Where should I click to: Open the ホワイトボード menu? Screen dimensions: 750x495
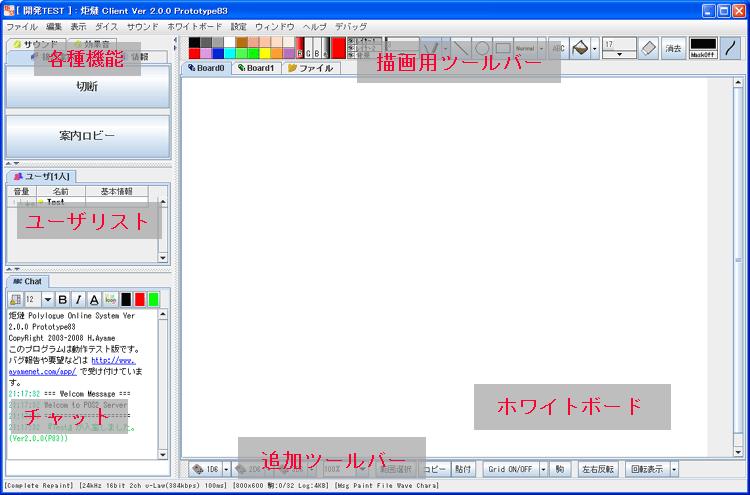pos(195,26)
